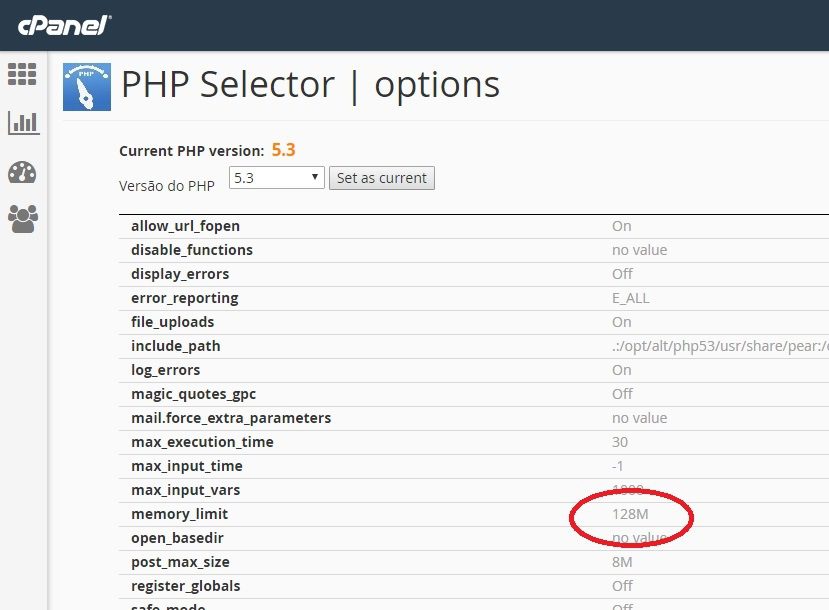829x610 pixels.
Task: Open the PHP version dropdown
Action: (276, 177)
